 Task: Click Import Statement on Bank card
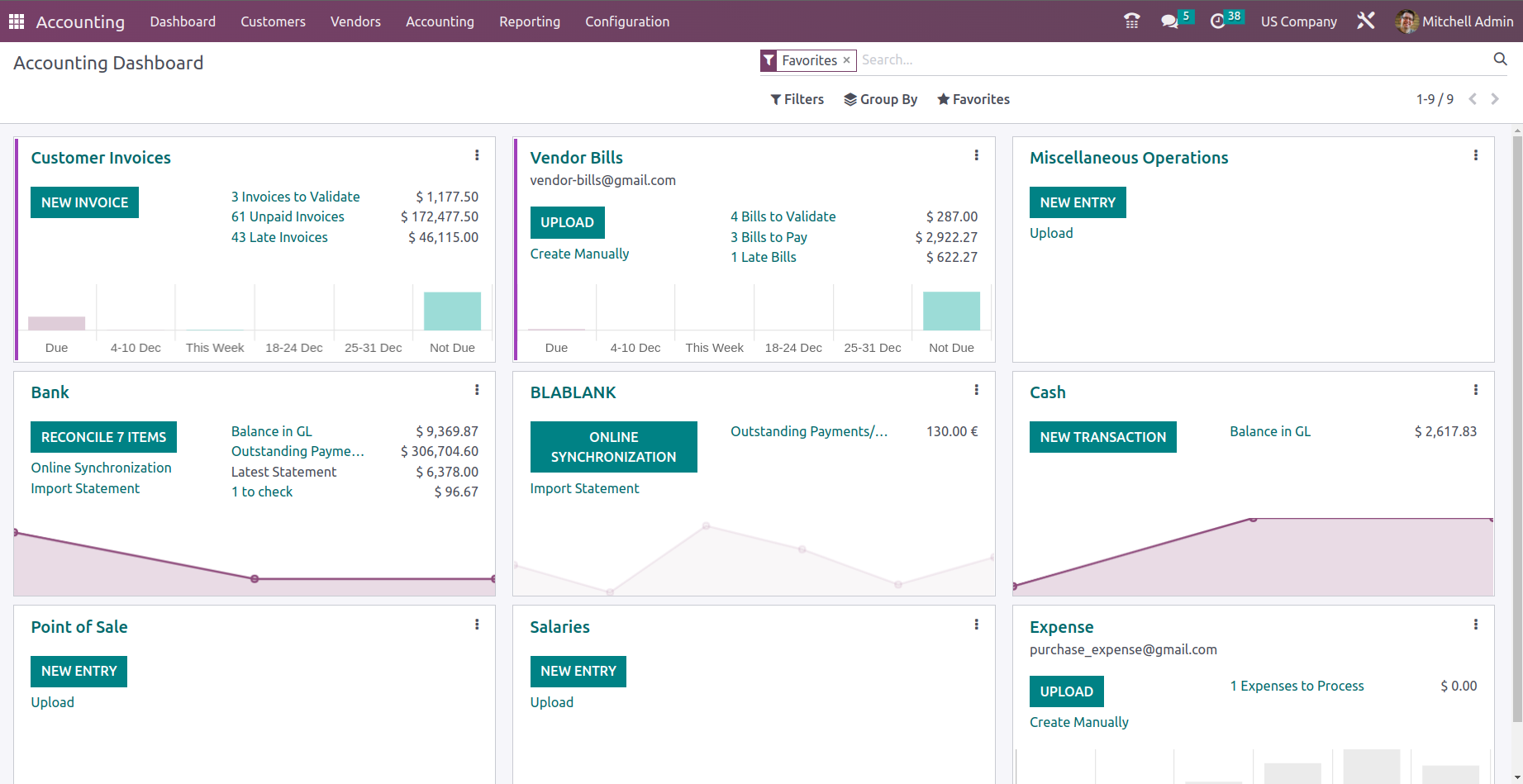point(85,488)
